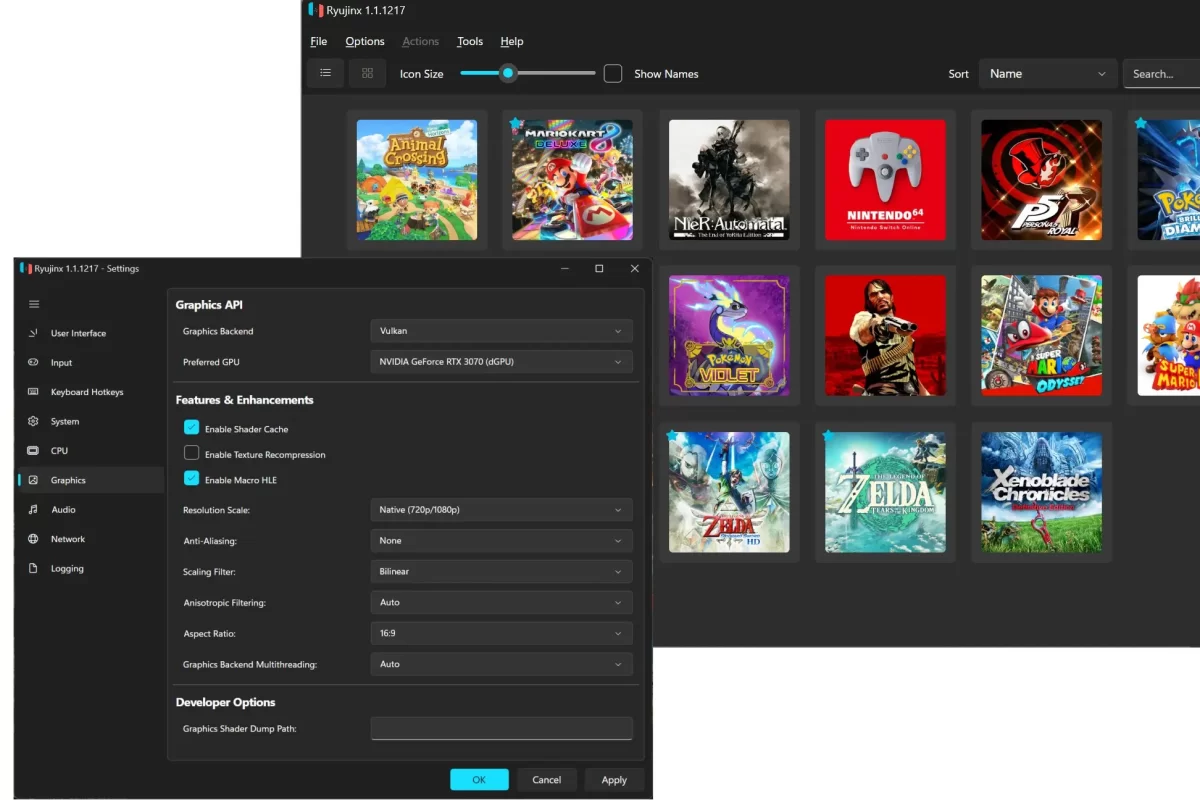The height and width of the screenshot is (800, 1200).
Task: Select the Animal Crossing game thumbnail
Action: click(x=417, y=180)
